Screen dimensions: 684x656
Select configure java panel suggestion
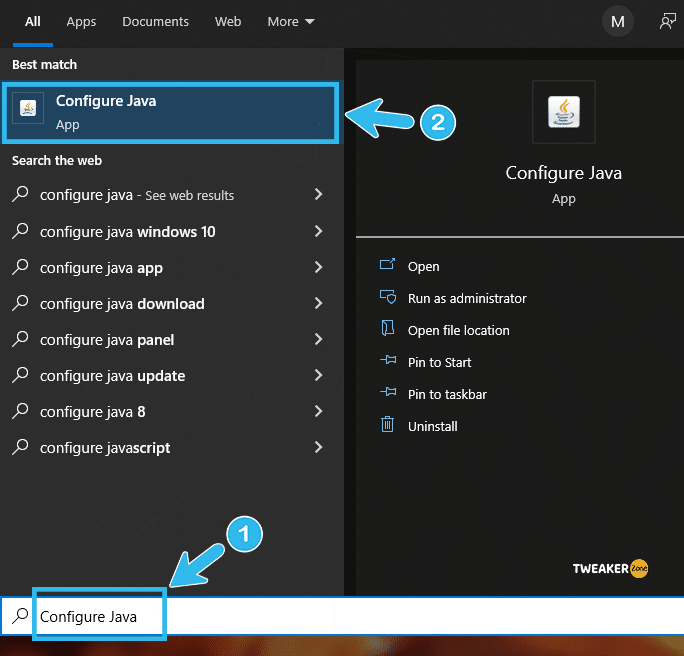point(171,339)
